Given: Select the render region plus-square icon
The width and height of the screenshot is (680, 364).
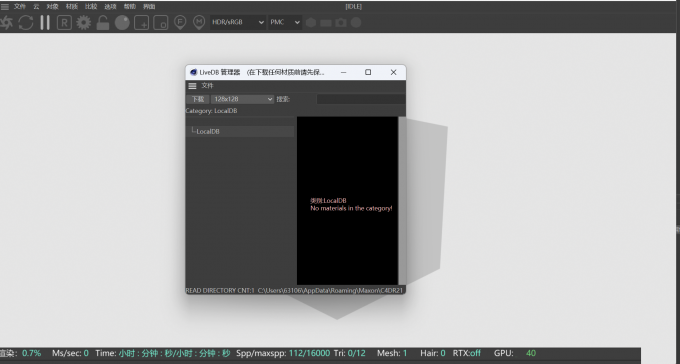Looking at the screenshot, I should coord(141,23).
